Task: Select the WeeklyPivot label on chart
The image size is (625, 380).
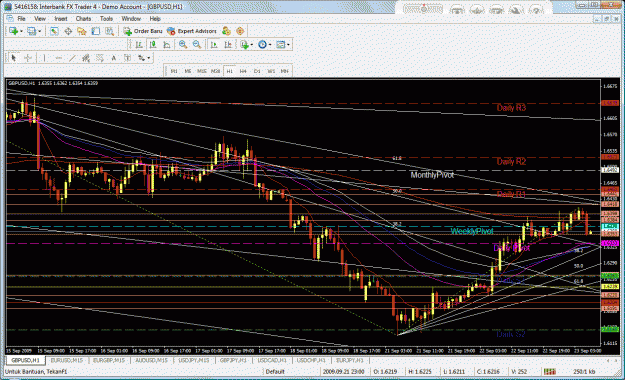Action: point(472,231)
